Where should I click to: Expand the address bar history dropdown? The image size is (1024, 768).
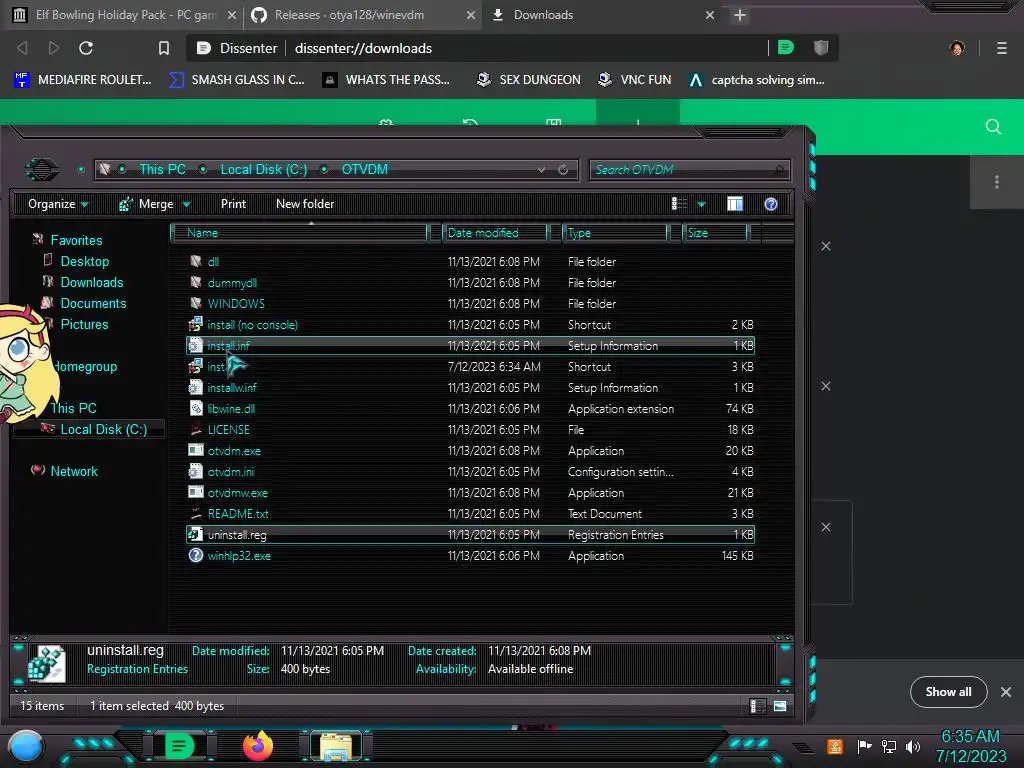tap(541, 170)
